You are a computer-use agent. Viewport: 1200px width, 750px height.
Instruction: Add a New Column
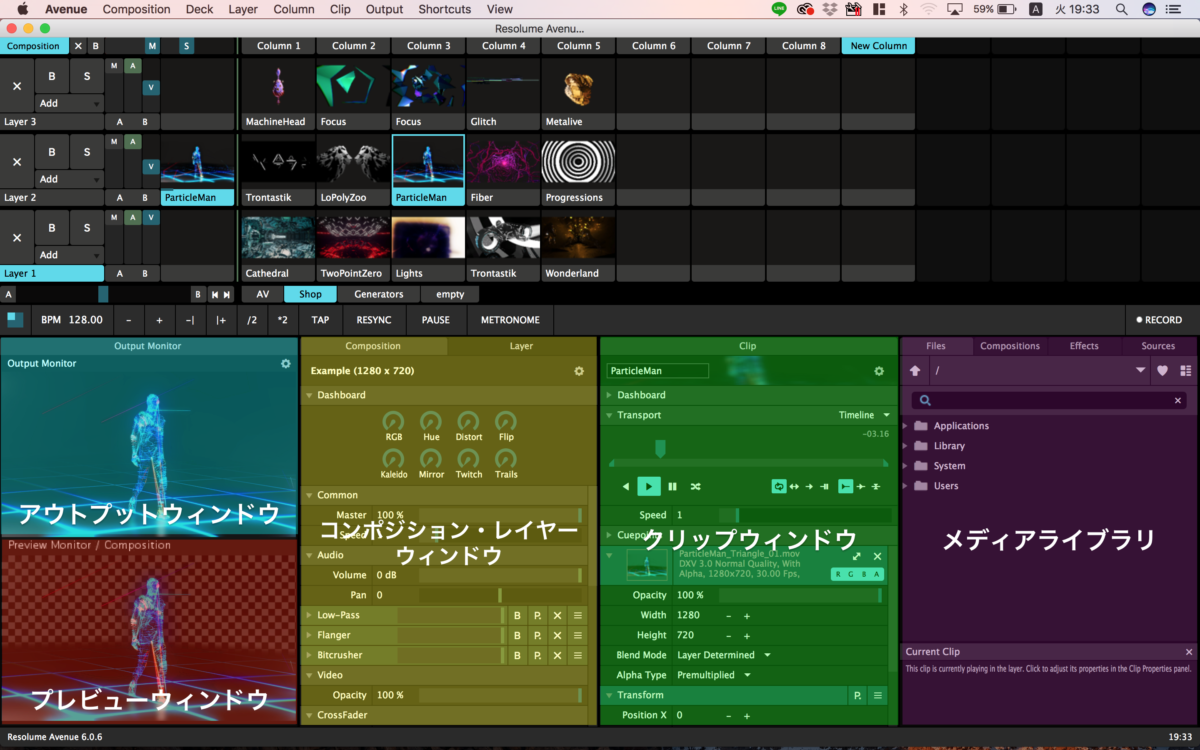click(x=879, y=46)
